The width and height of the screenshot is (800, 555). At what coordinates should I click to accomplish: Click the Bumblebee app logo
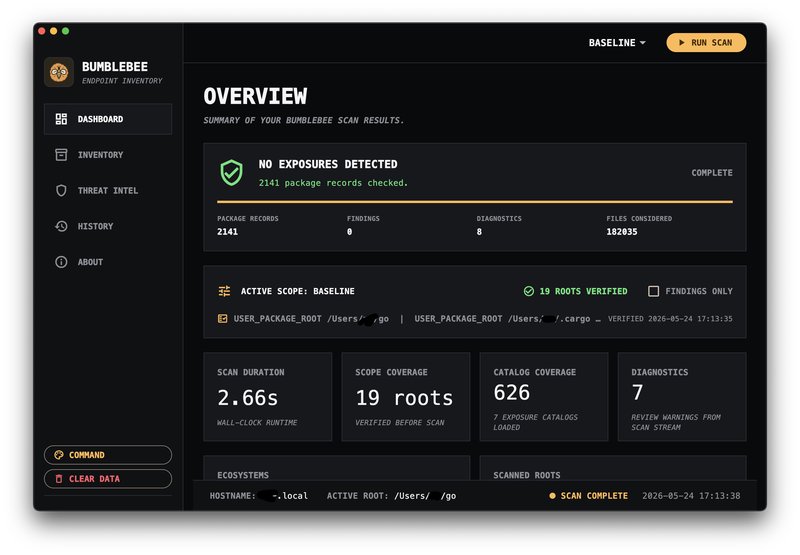coord(59,72)
